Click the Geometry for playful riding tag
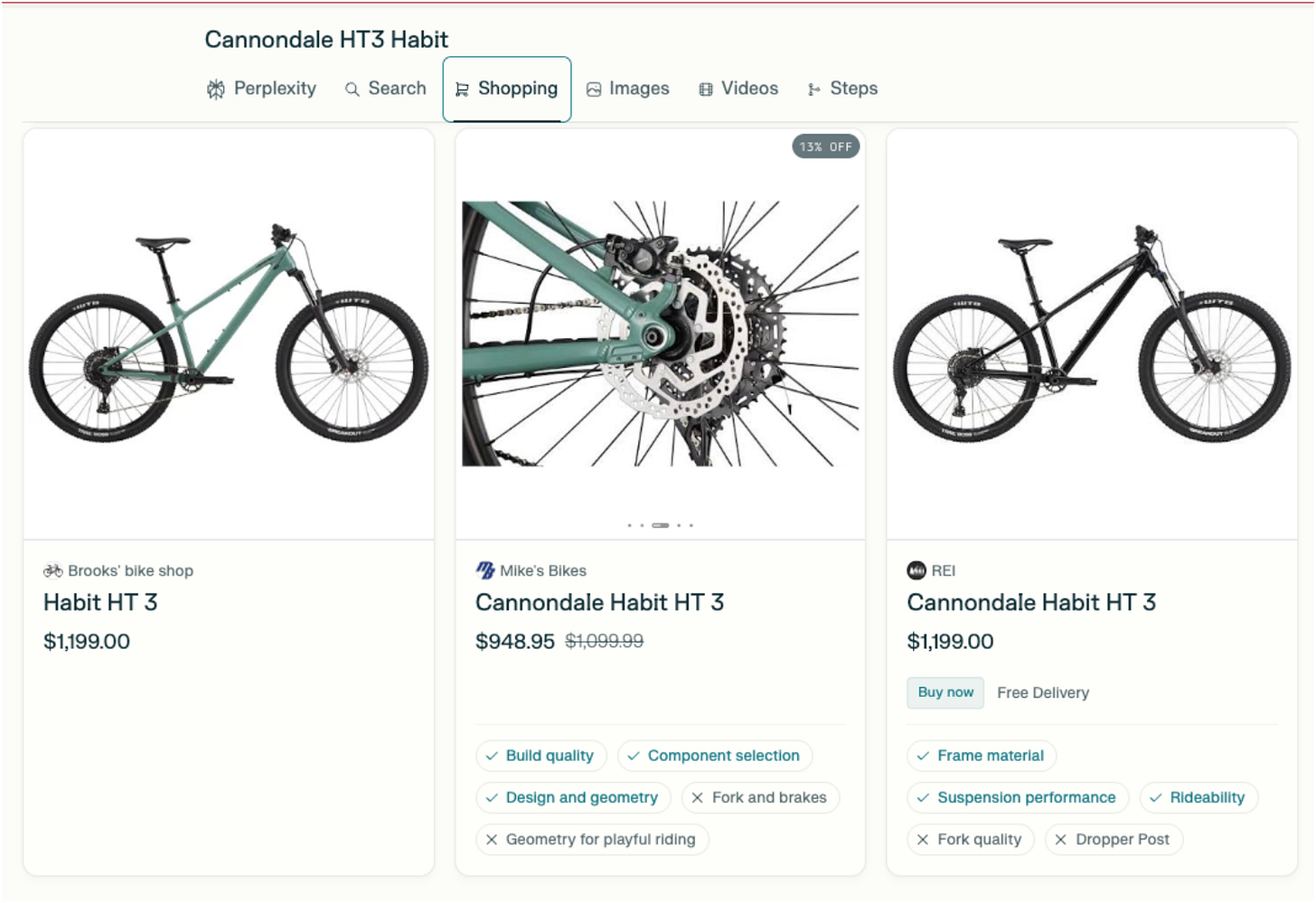Screen dimensions: 1316x903 tap(592, 839)
